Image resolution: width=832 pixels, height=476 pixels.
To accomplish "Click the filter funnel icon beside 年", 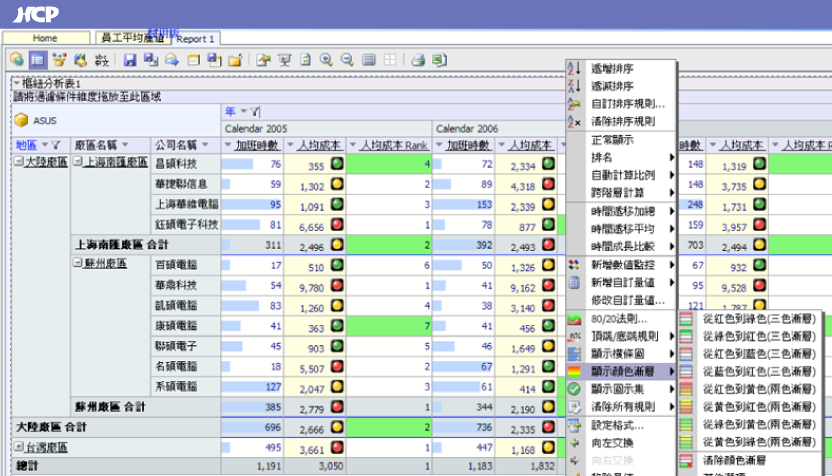I will click(255, 111).
